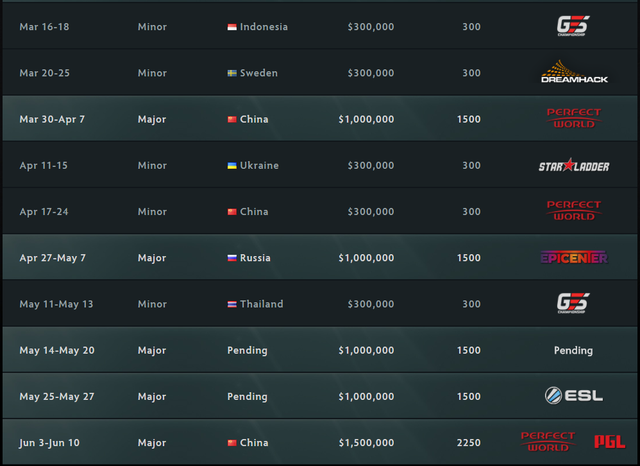Click the ESL logo
Image resolution: width=640 pixels, height=466 pixels.
pos(573,396)
